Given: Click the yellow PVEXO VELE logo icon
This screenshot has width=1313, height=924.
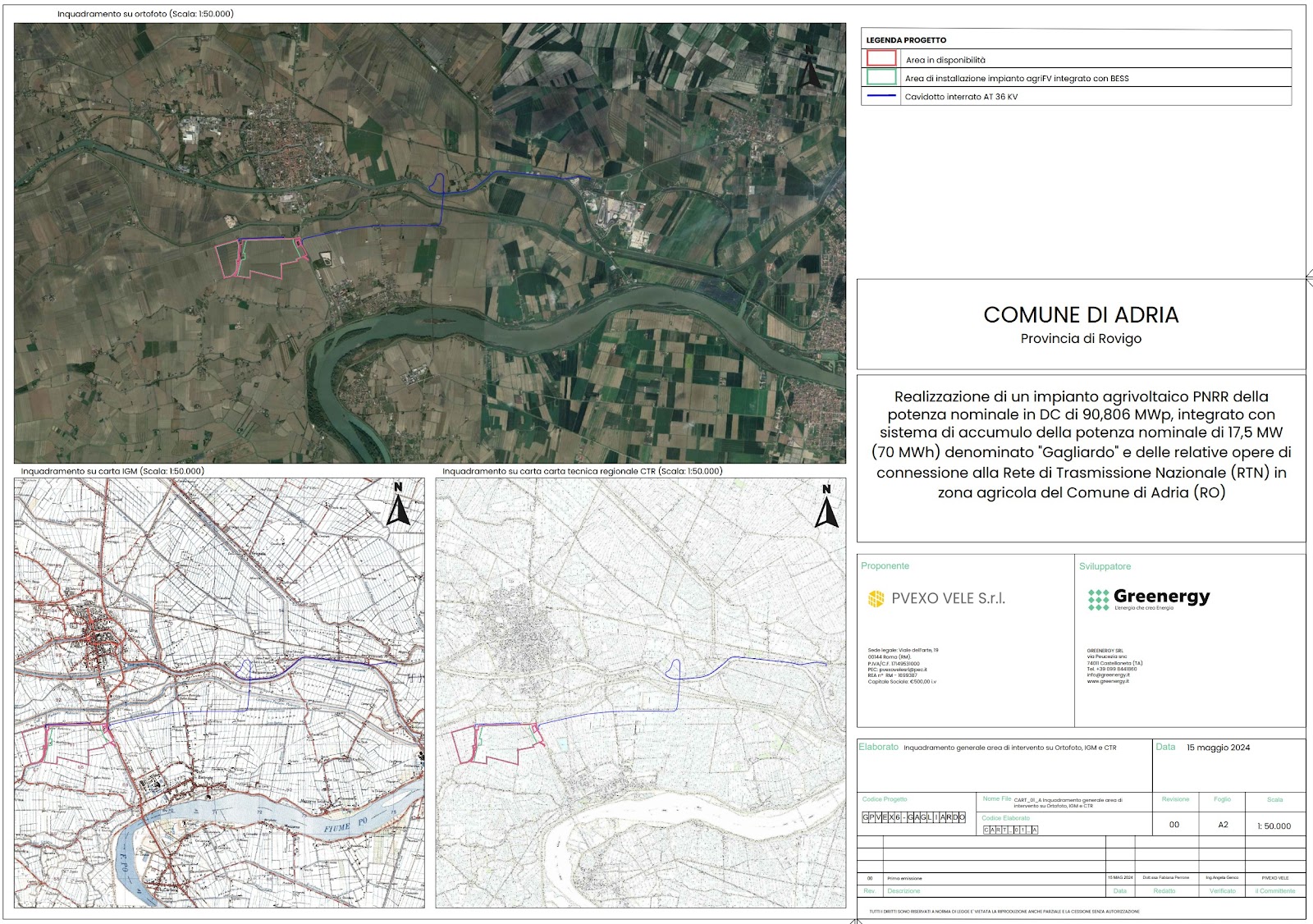Looking at the screenshot, I should pyautogui.click(x=876, y=599).
